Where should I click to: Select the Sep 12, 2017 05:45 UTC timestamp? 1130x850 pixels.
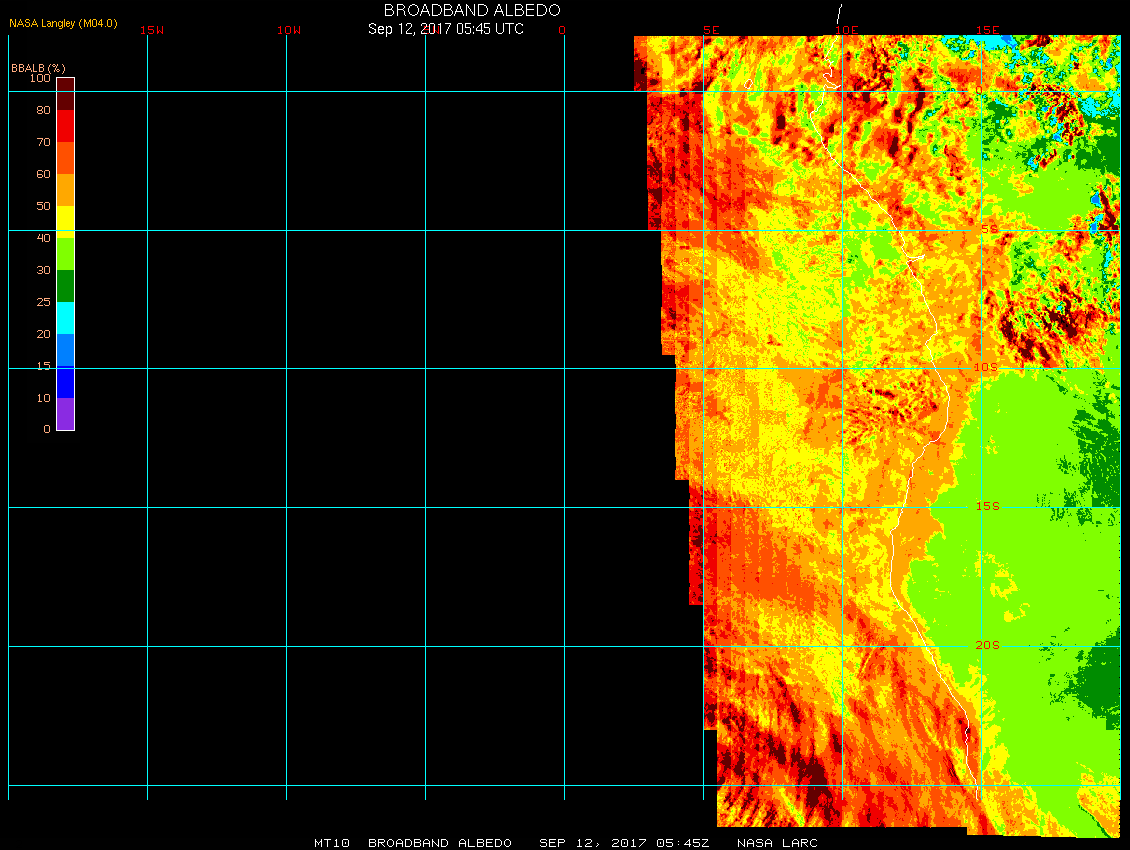[446, 29]
